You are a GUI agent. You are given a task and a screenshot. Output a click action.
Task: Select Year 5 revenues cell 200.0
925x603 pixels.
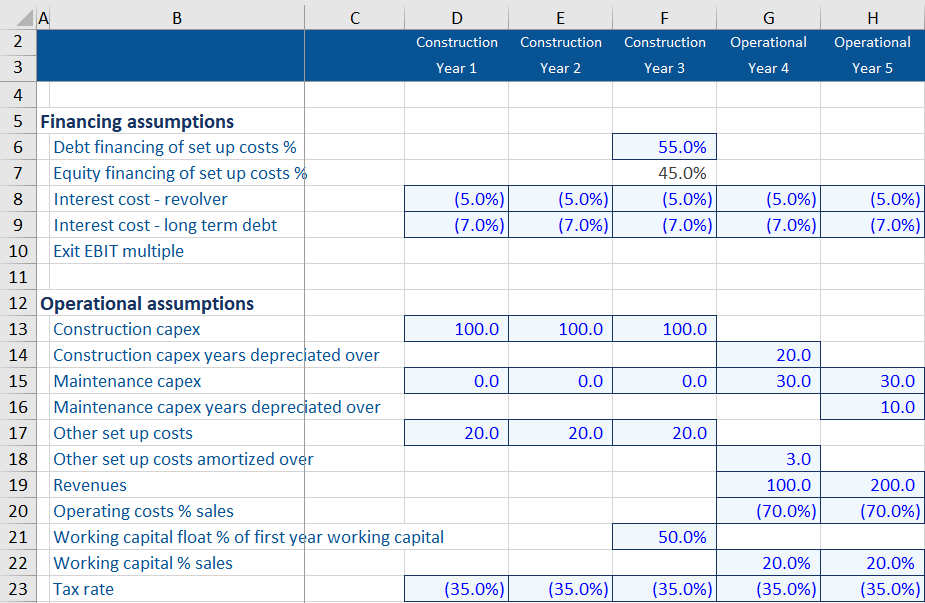coord(872,485)
